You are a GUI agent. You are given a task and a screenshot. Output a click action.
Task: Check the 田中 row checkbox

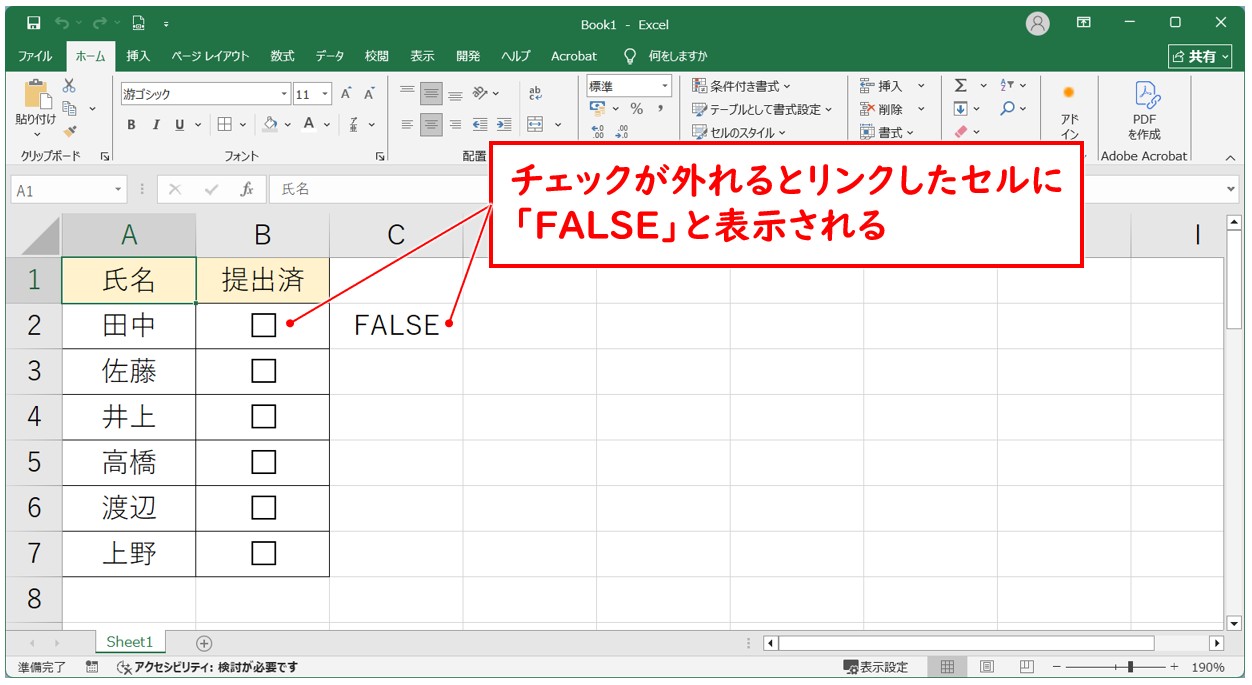263,325
